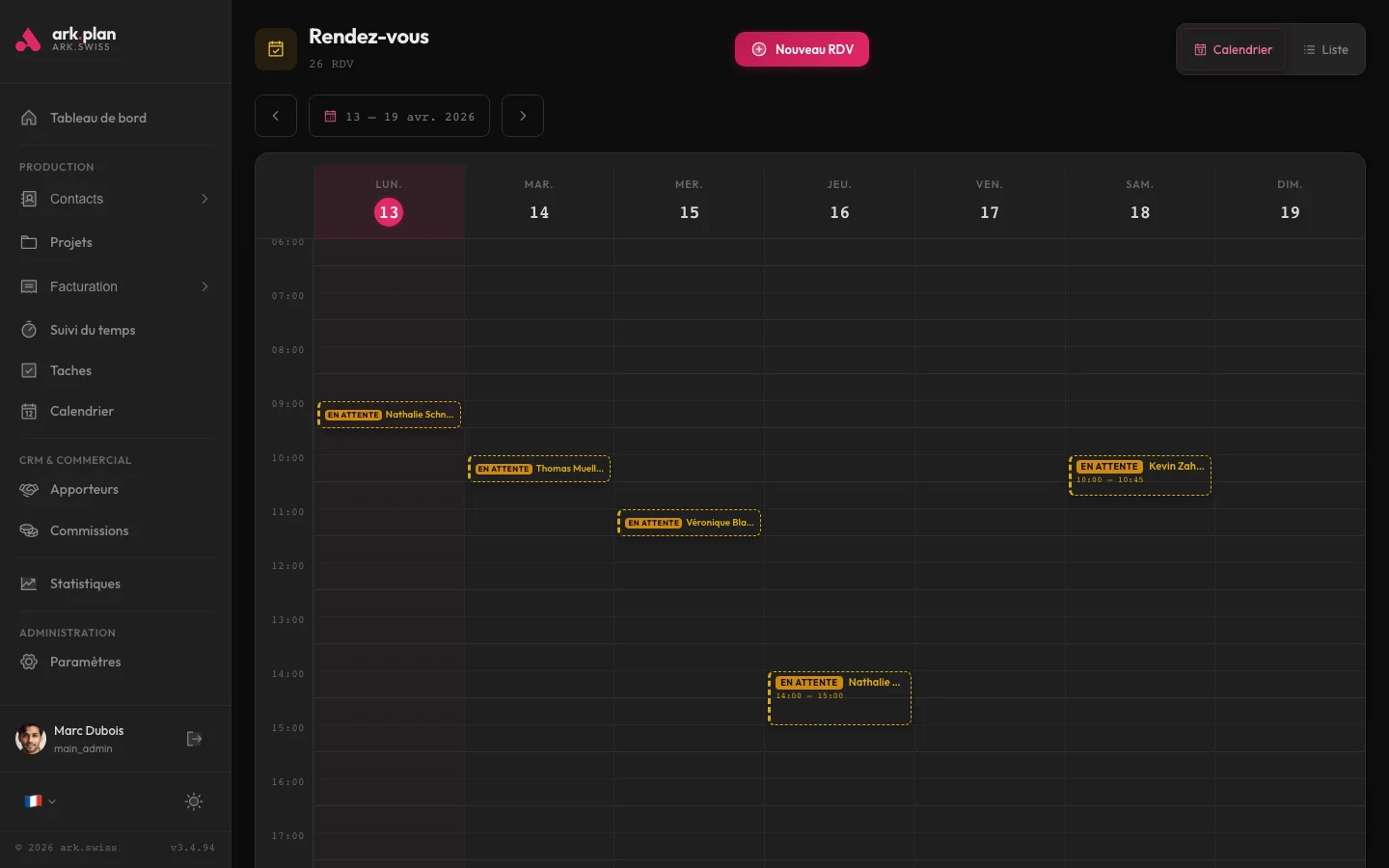Viewport: 1389px width, 868px height.
Task: Click the Facturation invoice icon
Action: tap(29, 286)
